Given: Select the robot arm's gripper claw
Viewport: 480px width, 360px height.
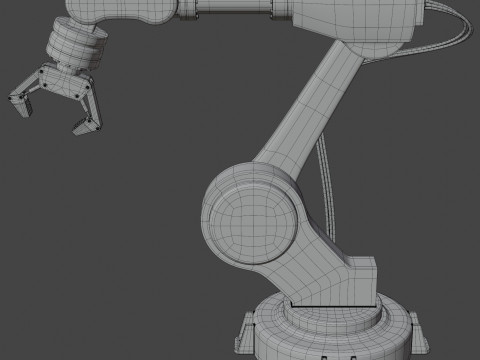Looking at the screenshot, I should tap(56, 99).
